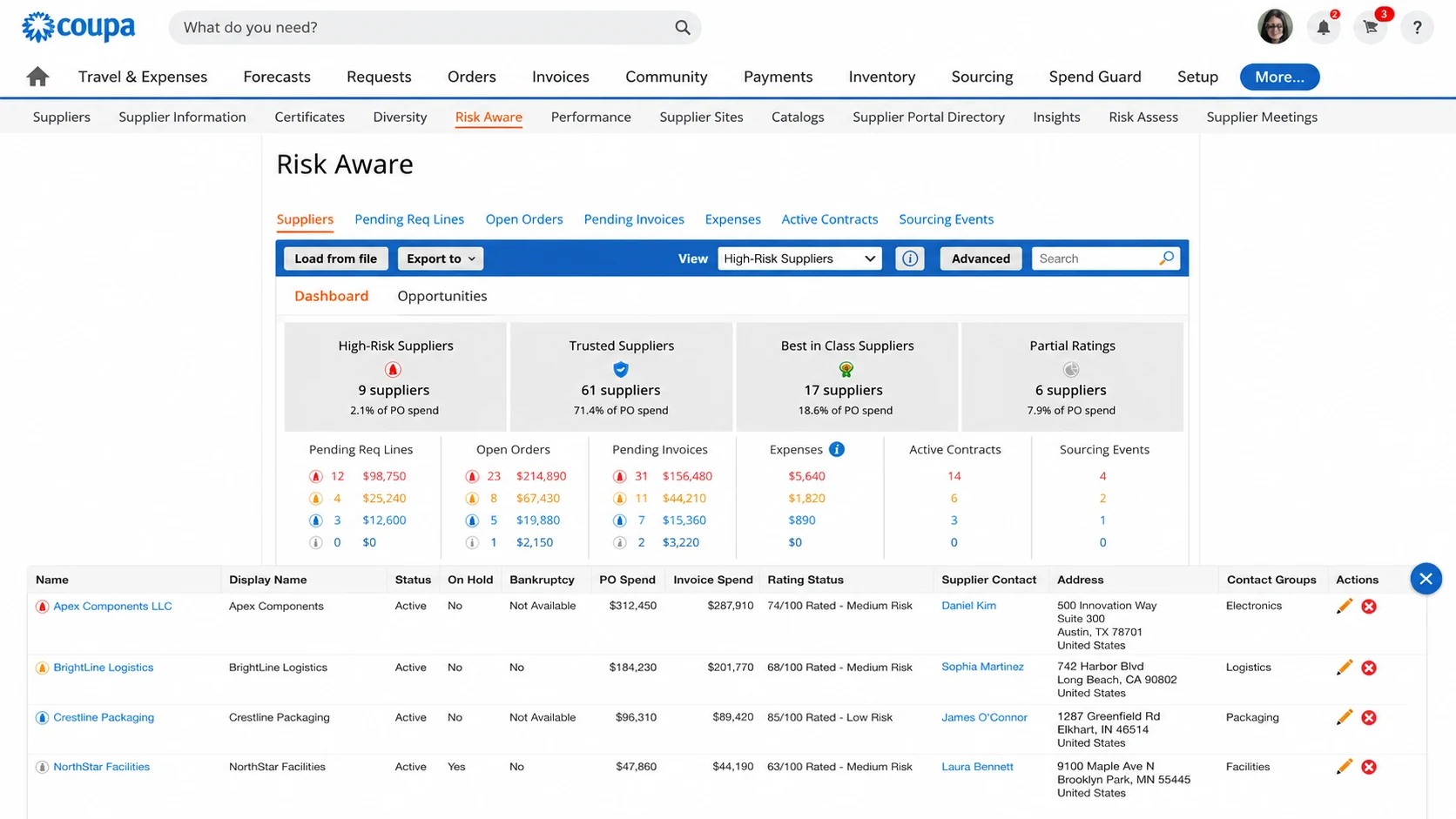Sort by the PO Spend column header
This screenshot has width=1456, height=819.
tap(627, 580)
